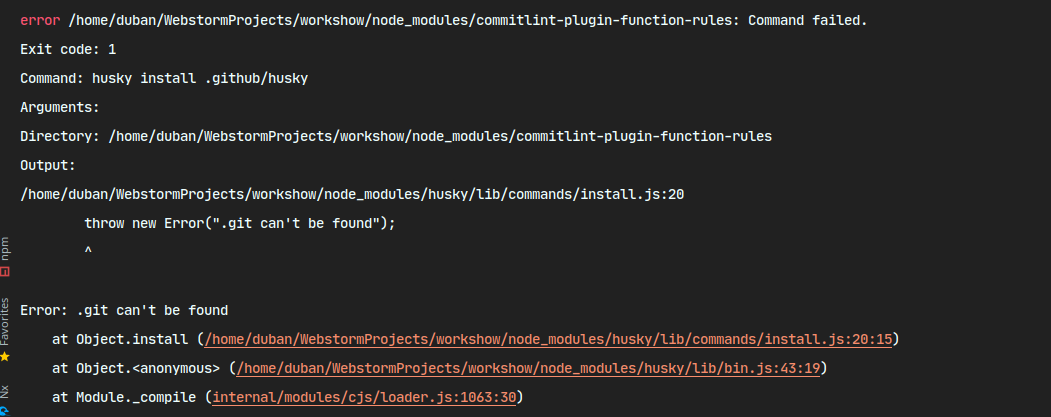The width and height of the screenshot is (1051, 417).
Task: Click the red npm icon in sidebar
Action: (5, 270)
